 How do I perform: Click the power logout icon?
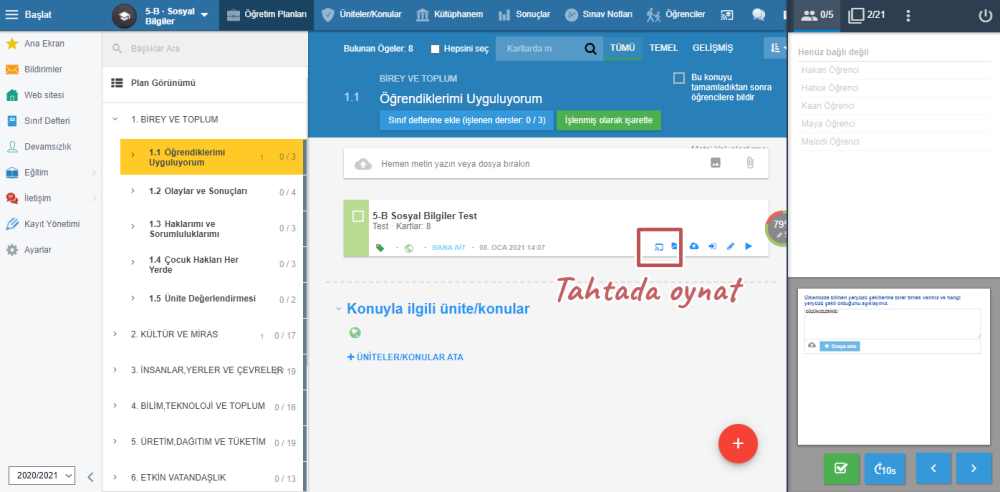tap(985, 15)
